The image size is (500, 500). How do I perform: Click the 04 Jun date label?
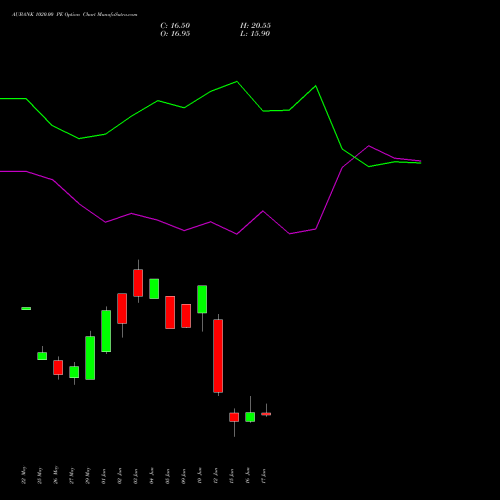(x=152, y=475)
